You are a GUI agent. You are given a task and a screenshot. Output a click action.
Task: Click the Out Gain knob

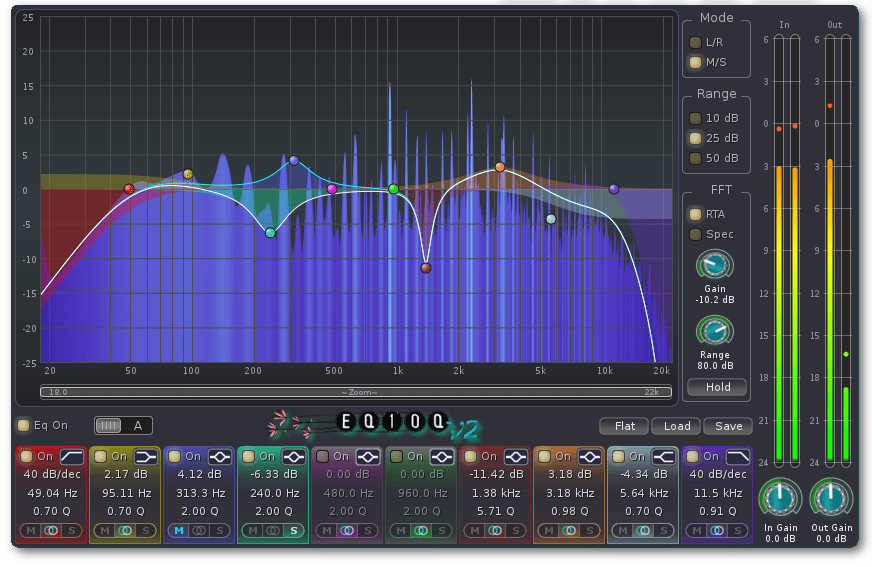coord(831,498)
